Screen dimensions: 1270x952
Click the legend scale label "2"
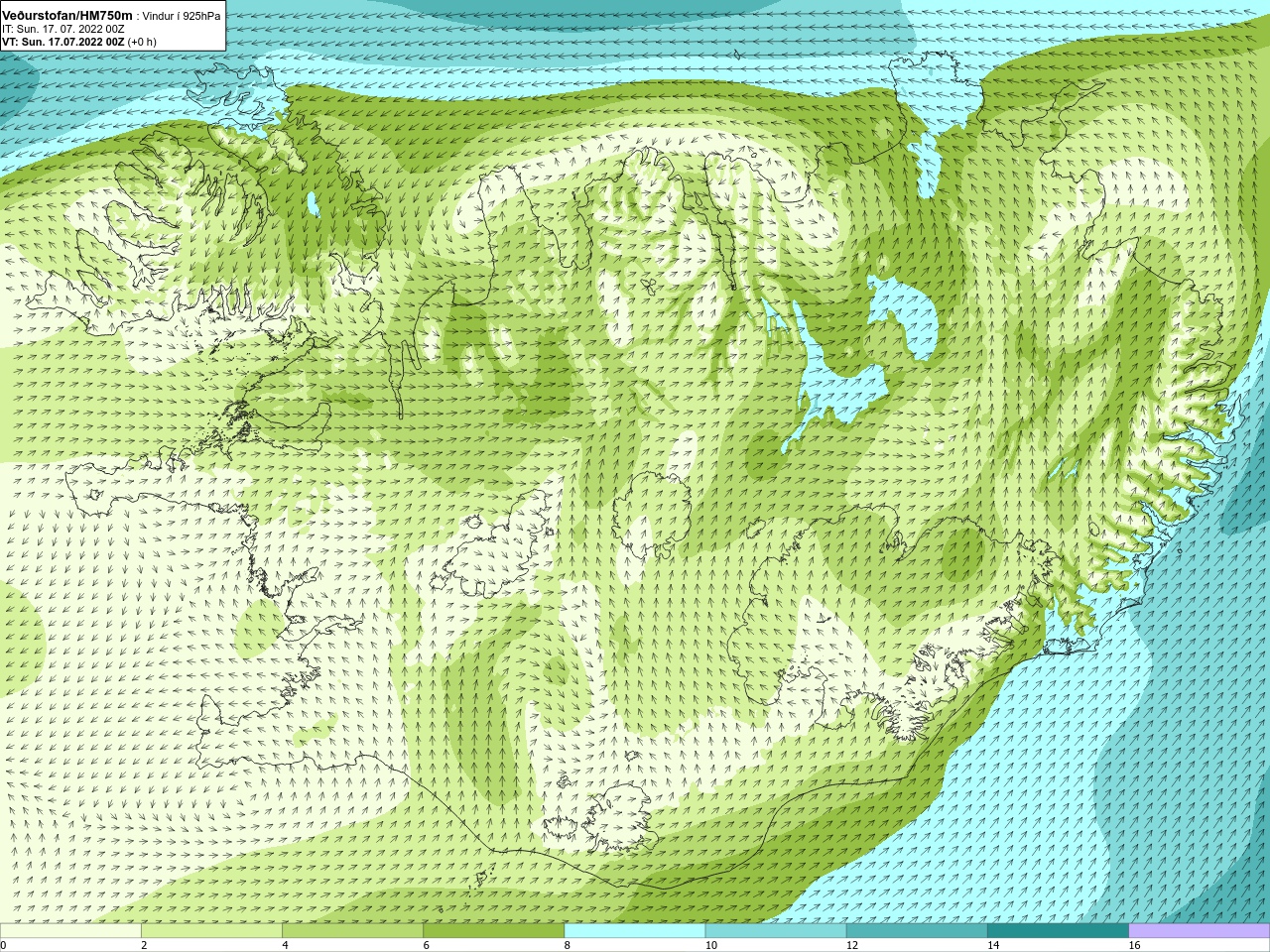tap(144, 945)
